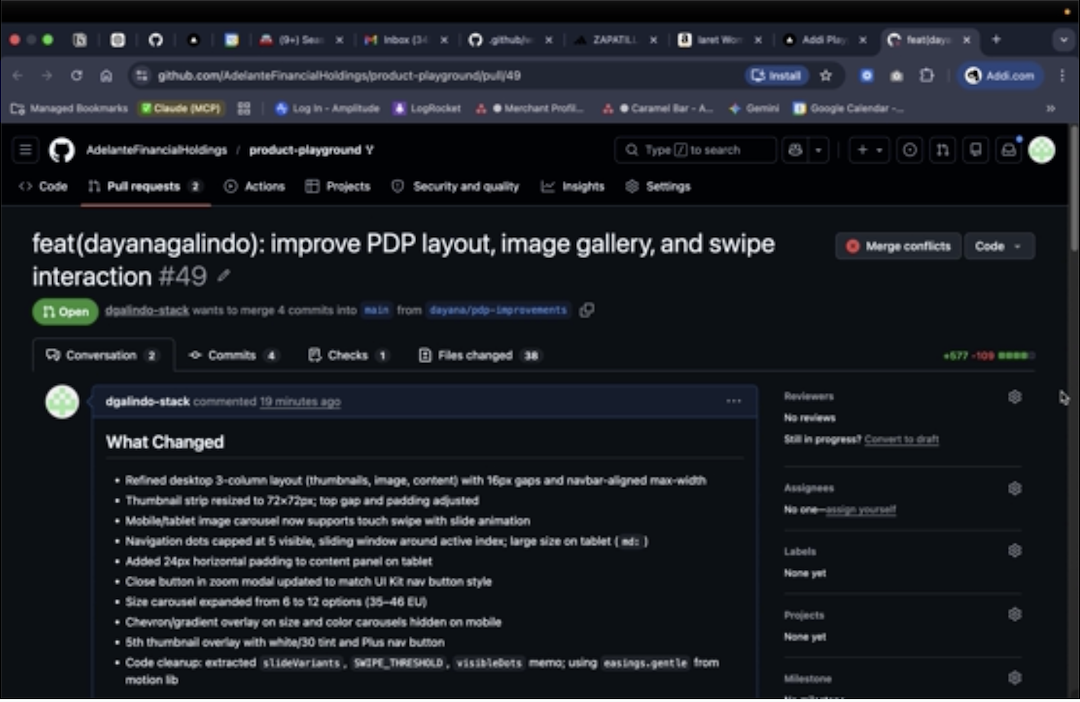
Task: Bookmark this page with star icon
Action: (826, 76)
